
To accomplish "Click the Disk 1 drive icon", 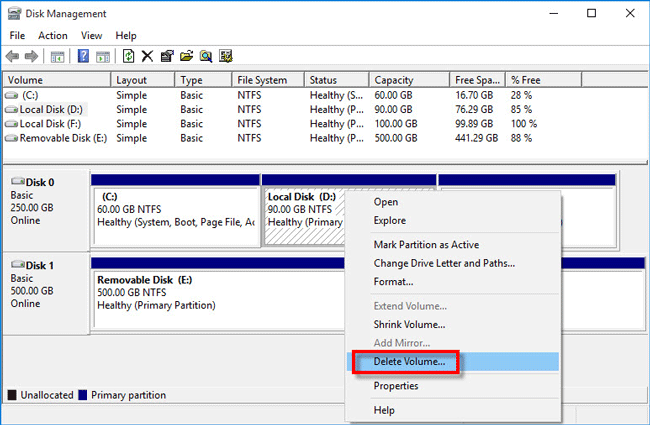I will [x=18, y=264].
